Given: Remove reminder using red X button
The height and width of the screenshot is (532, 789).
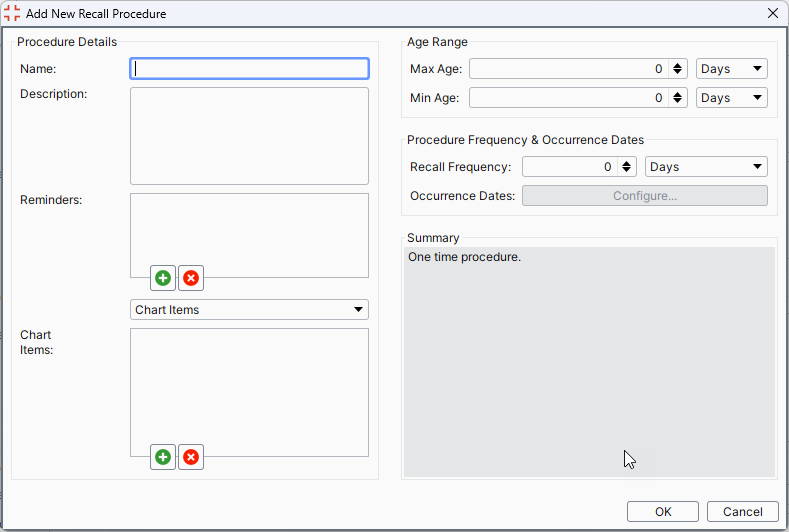Looking at the screenshot, I should (x=191, y=278).
